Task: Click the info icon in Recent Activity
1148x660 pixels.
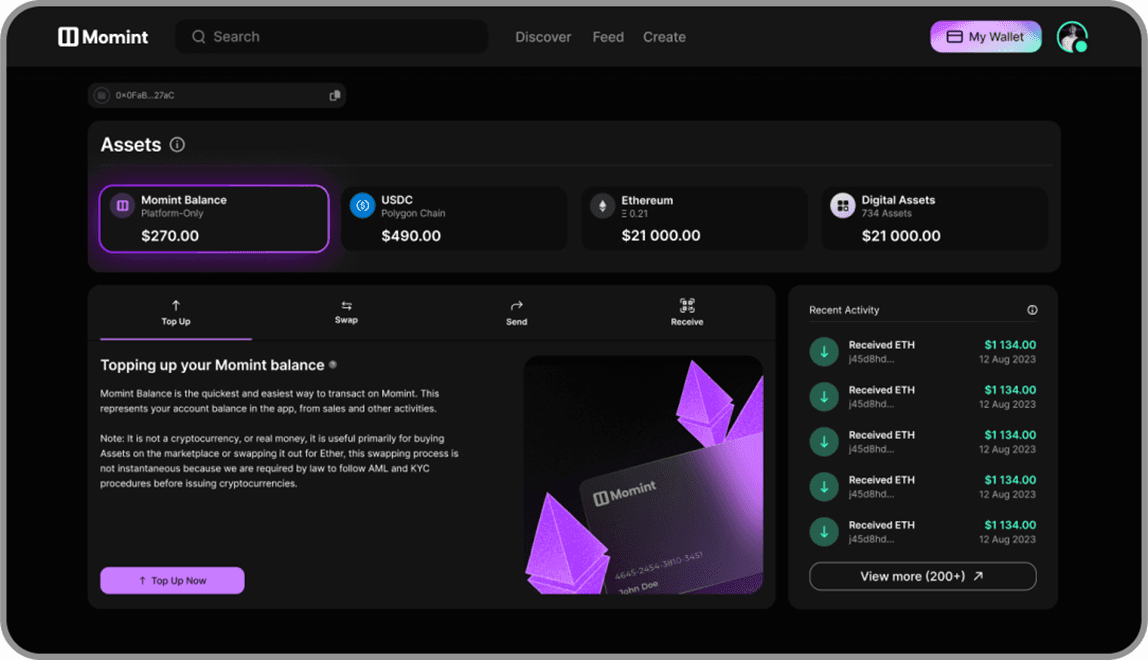Action: (x=1032, y=310)
